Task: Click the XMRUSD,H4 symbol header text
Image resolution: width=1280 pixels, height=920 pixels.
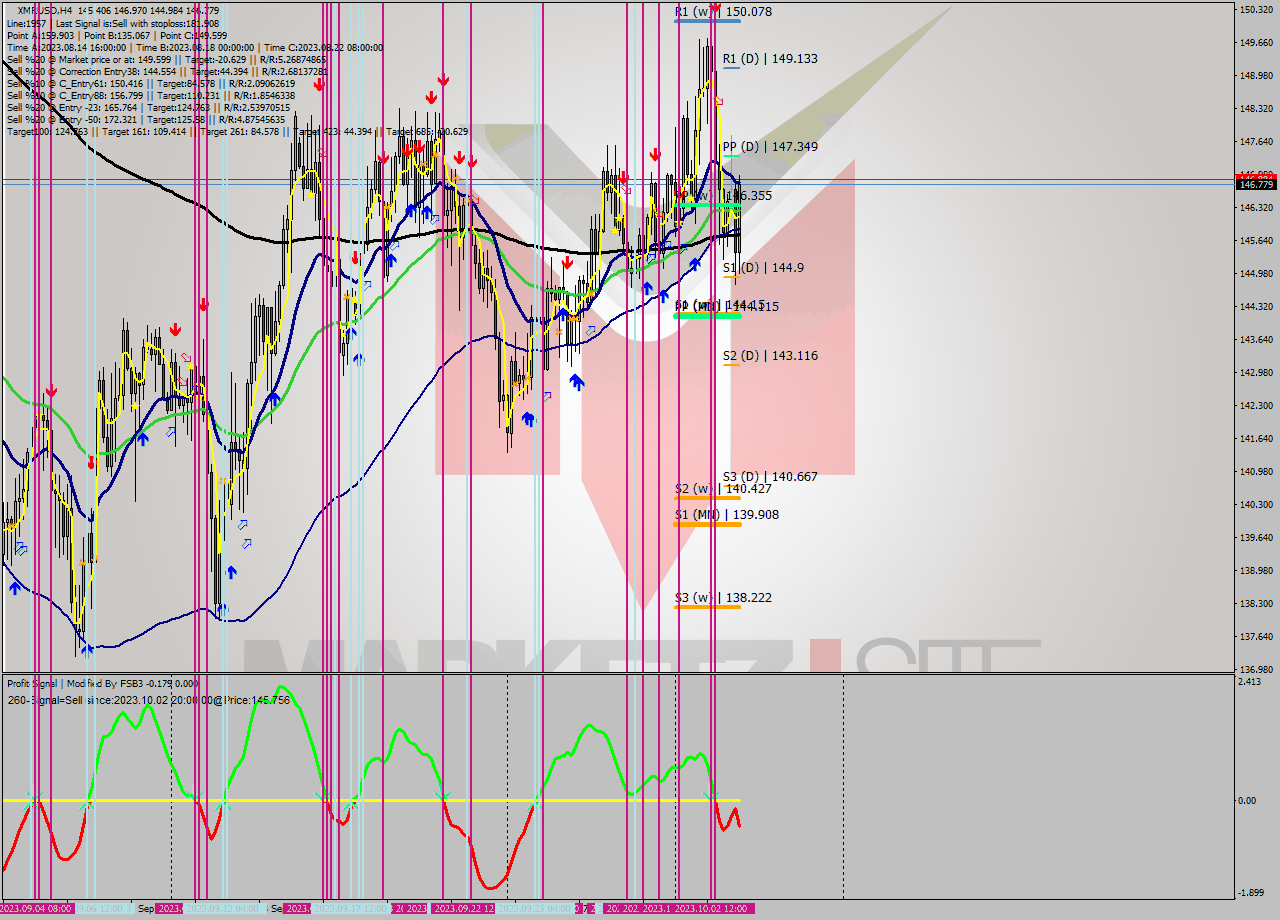Action: click(x=118, y=11)
